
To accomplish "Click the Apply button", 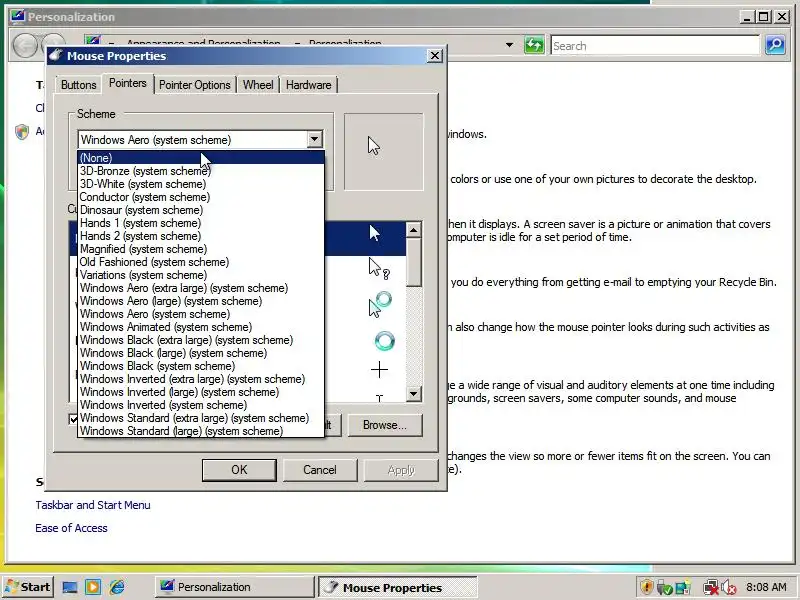I will click(401, 470).
